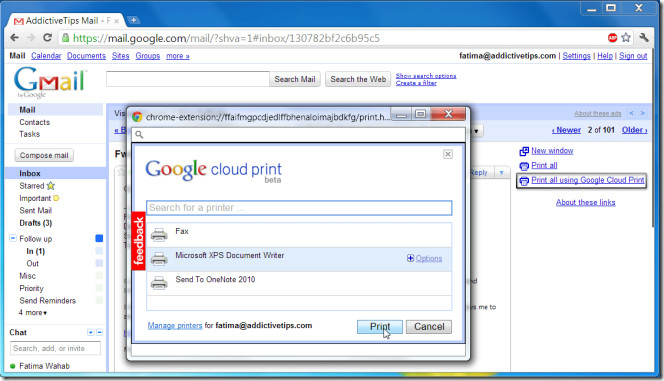
Task: Select the Fax printer row
Action: tap(299, 235)
